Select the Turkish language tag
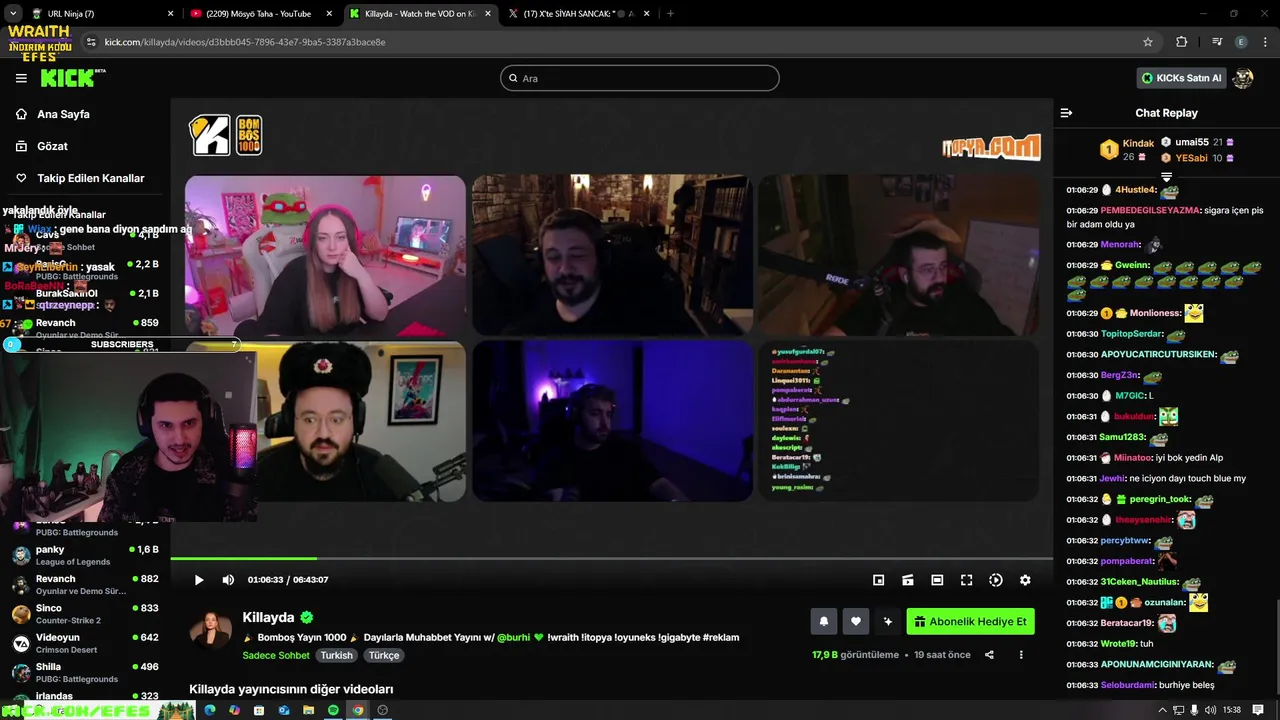 [x=336, y=655]
